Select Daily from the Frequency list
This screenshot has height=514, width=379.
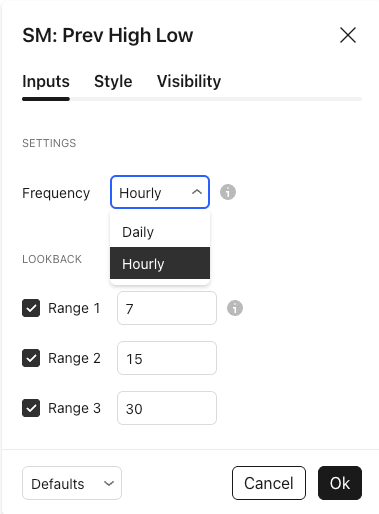pos(160,232)
